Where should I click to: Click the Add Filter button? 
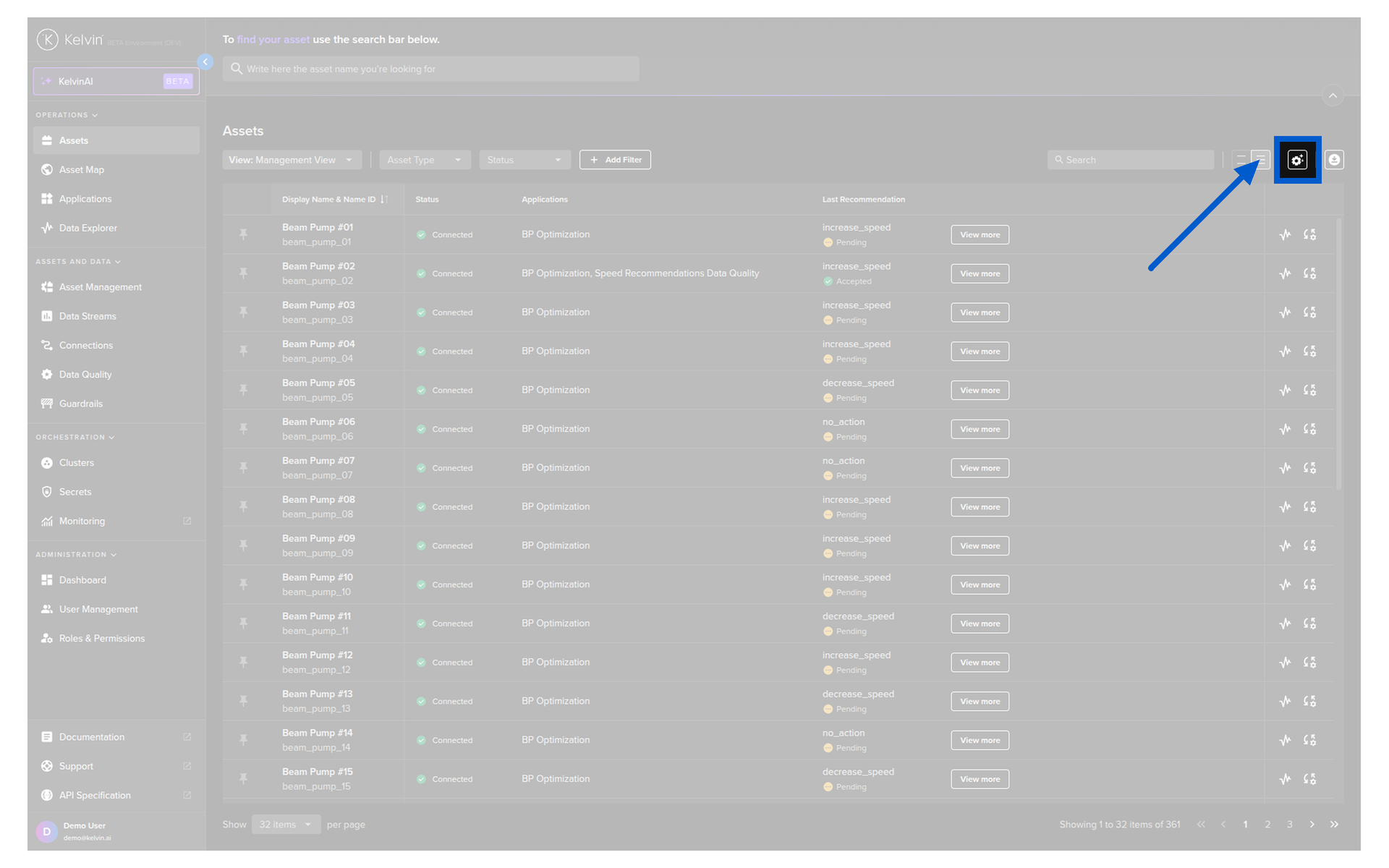click(x=615, y=160)
